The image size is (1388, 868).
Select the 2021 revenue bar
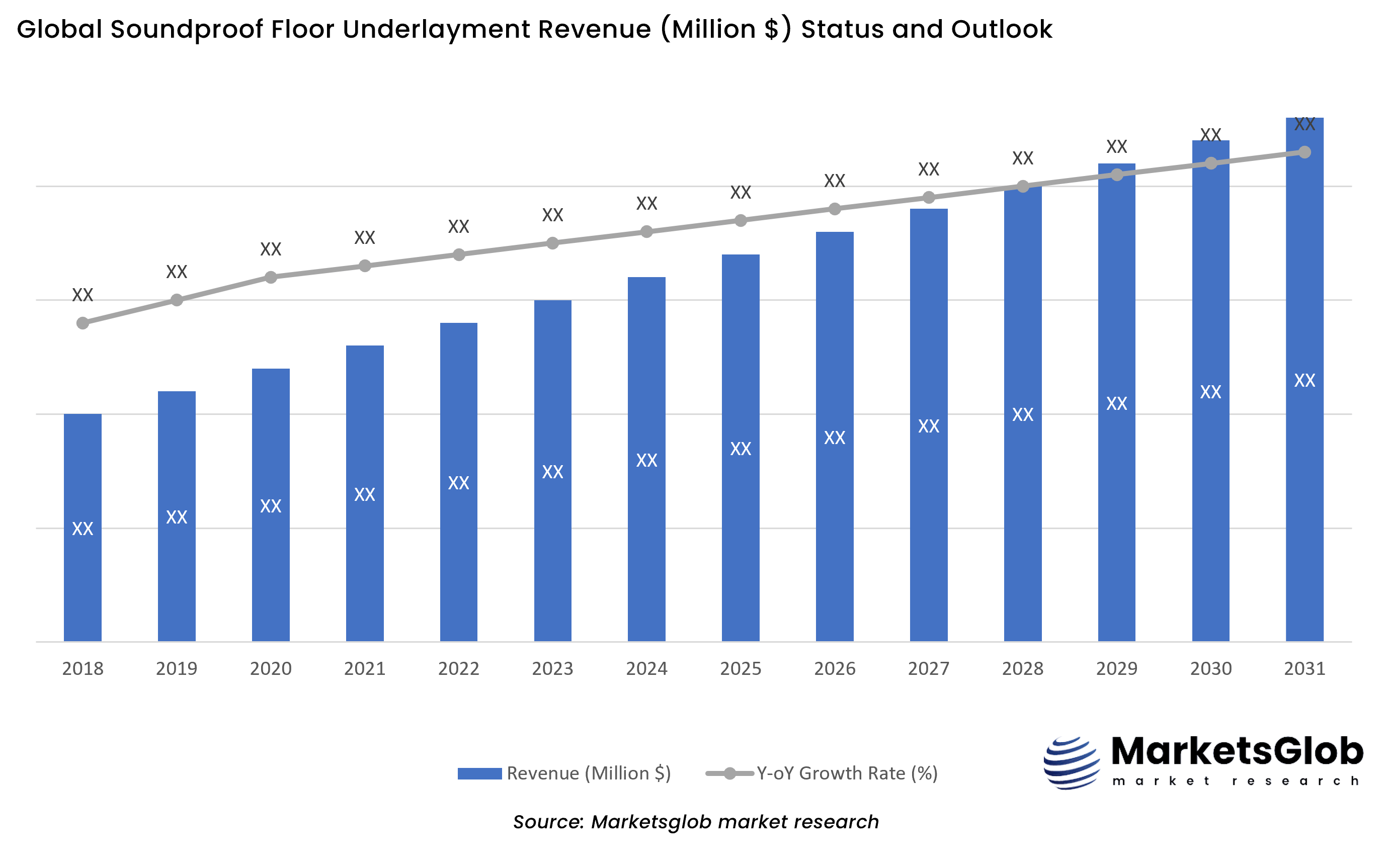click(365, 493)
